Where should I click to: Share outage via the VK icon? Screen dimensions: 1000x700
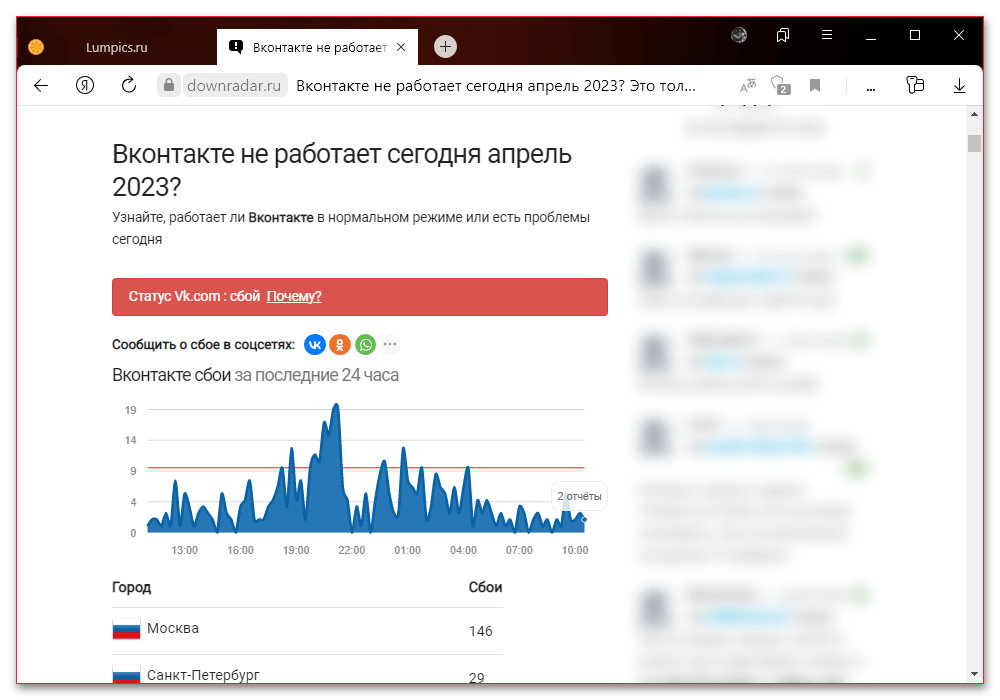(x=315, y=345)
